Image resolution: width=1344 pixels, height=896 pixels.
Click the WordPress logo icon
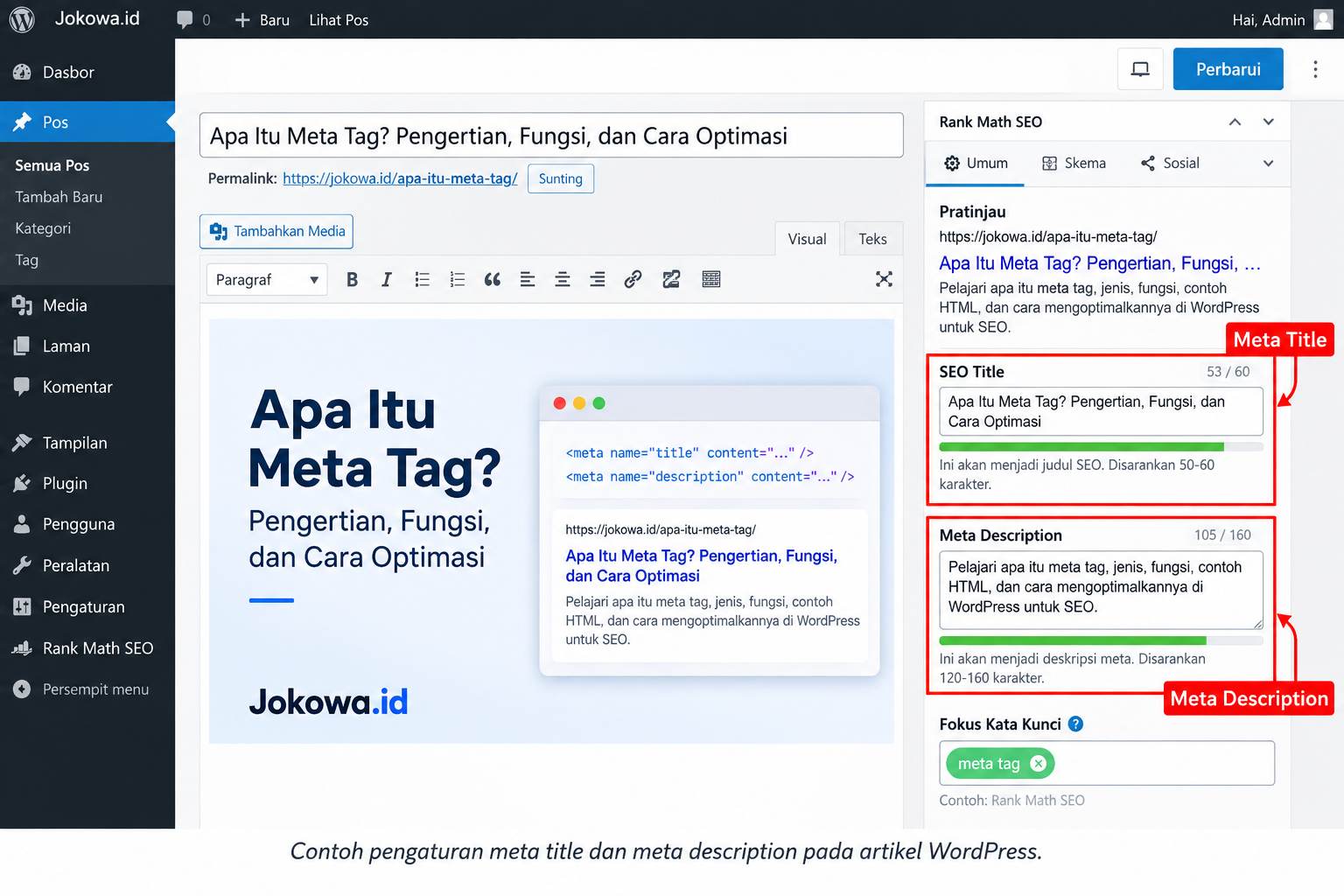click(x=22, y=19)
